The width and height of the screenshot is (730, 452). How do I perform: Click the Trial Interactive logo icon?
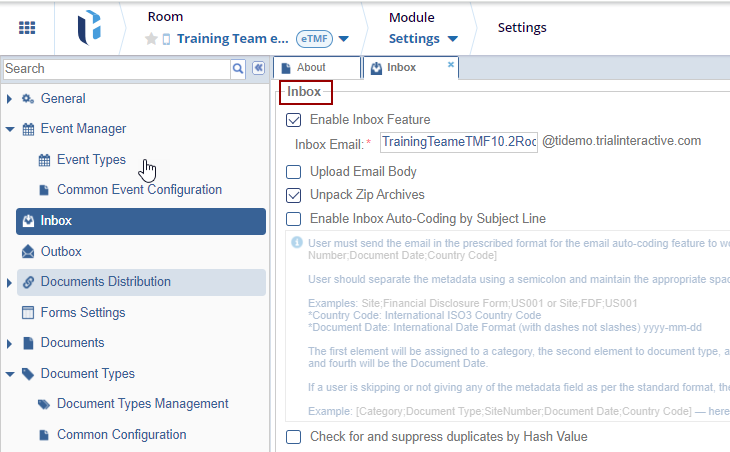90,28
